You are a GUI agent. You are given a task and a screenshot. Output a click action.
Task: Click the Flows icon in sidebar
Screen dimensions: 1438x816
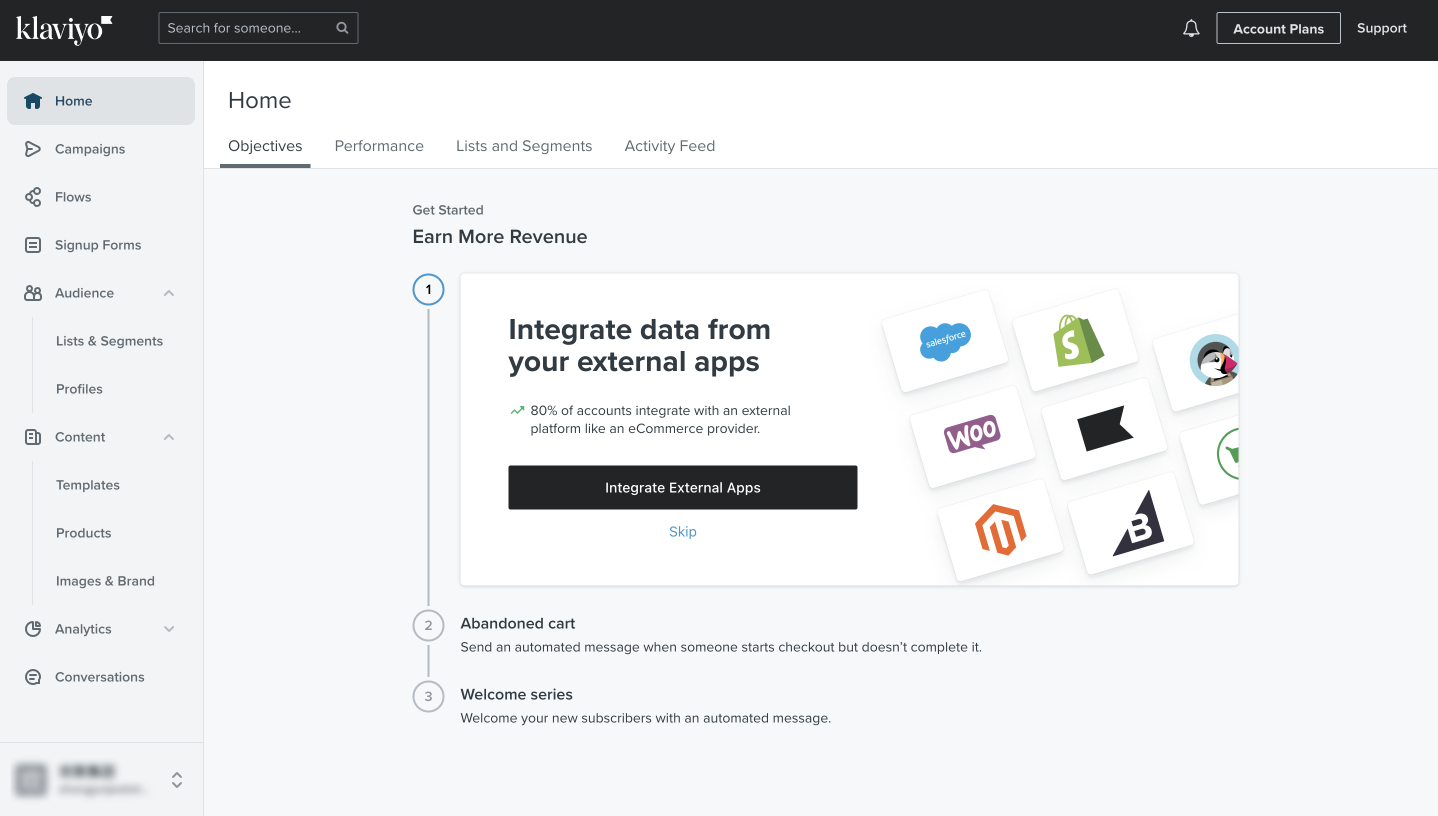(33, 197)
